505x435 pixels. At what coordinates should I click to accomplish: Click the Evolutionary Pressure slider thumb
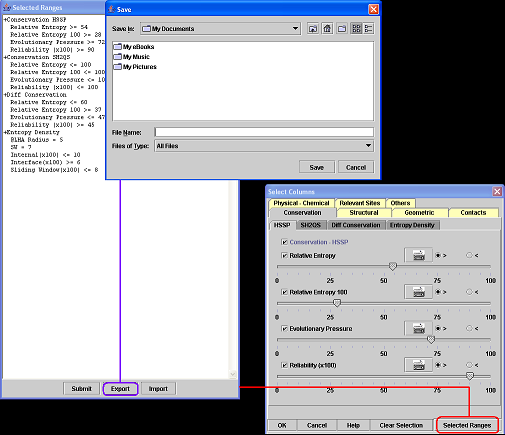(431, 340)
